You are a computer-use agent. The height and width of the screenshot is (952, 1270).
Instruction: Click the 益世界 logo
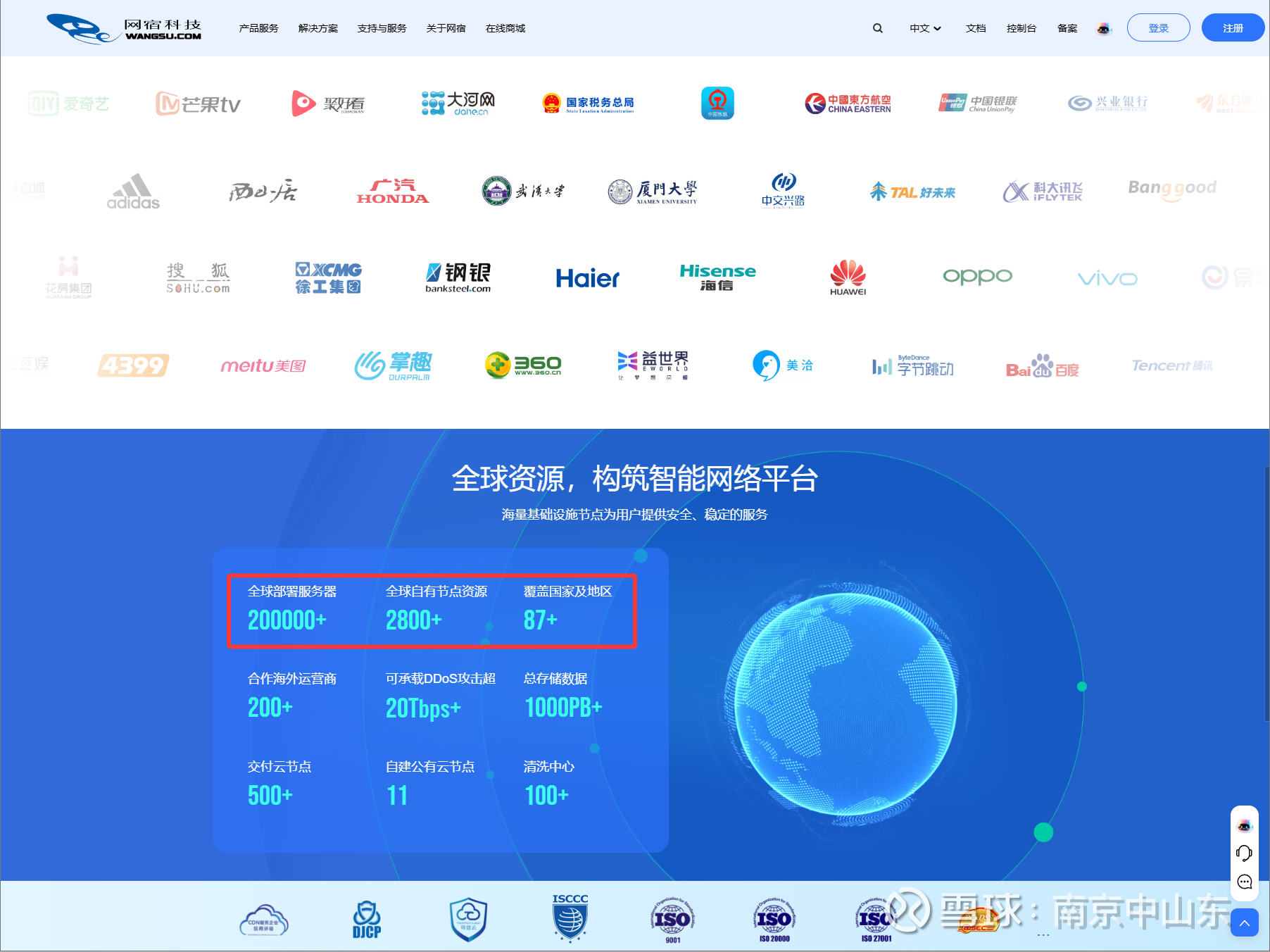click(653, 365)
